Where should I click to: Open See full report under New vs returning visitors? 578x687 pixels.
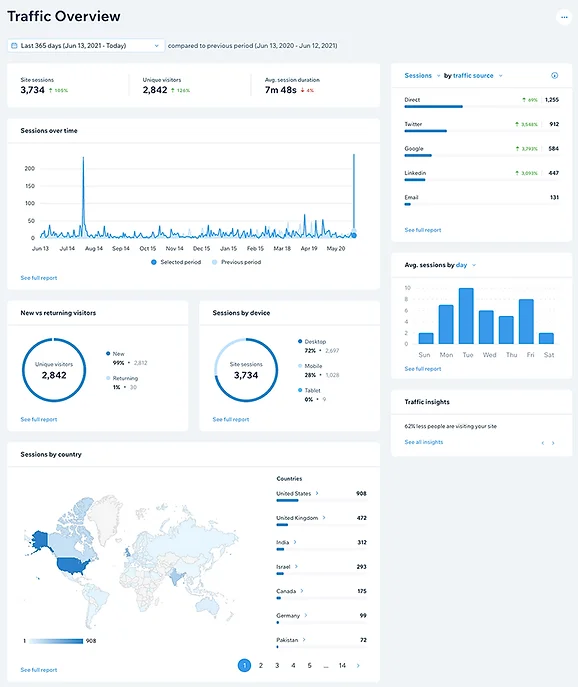tap(39, 419)
